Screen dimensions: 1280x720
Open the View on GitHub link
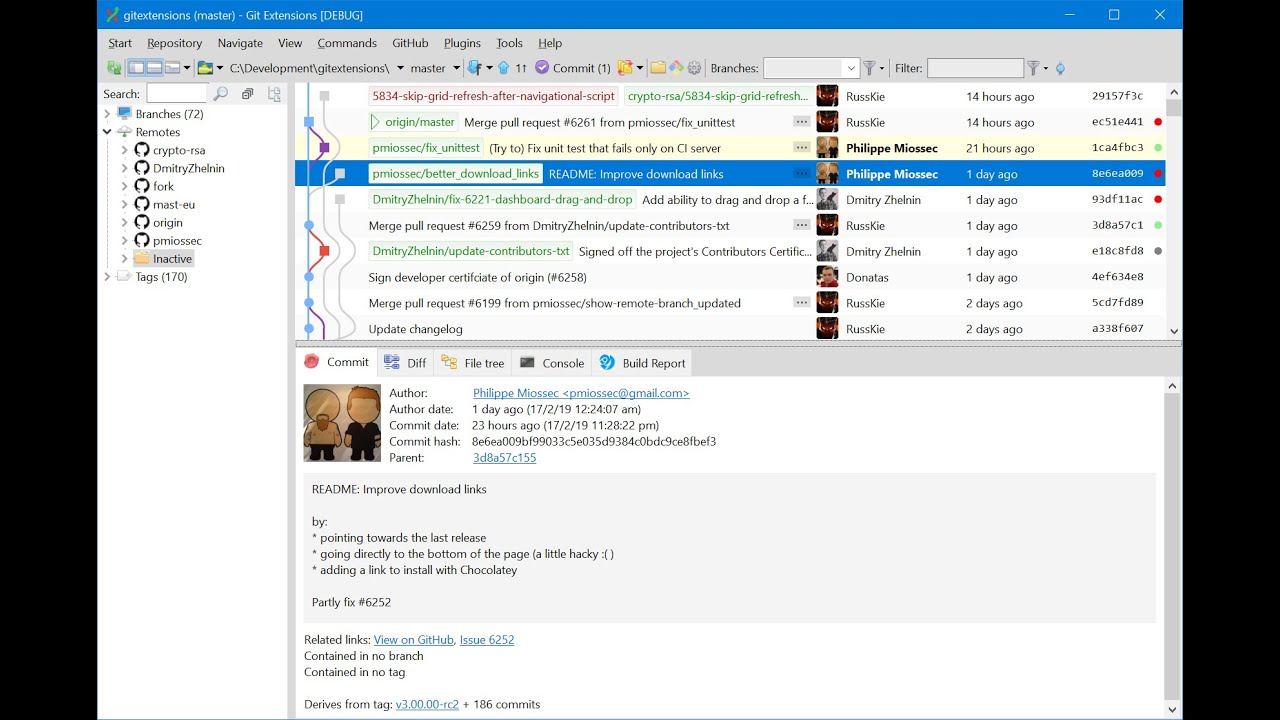click(414, 639)
